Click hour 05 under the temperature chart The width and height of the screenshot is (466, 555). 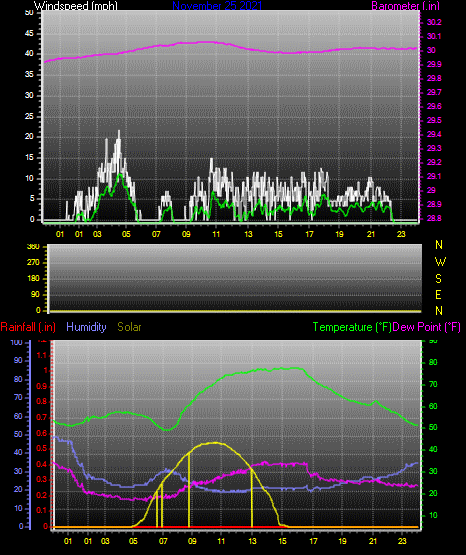tap(133, 541)
